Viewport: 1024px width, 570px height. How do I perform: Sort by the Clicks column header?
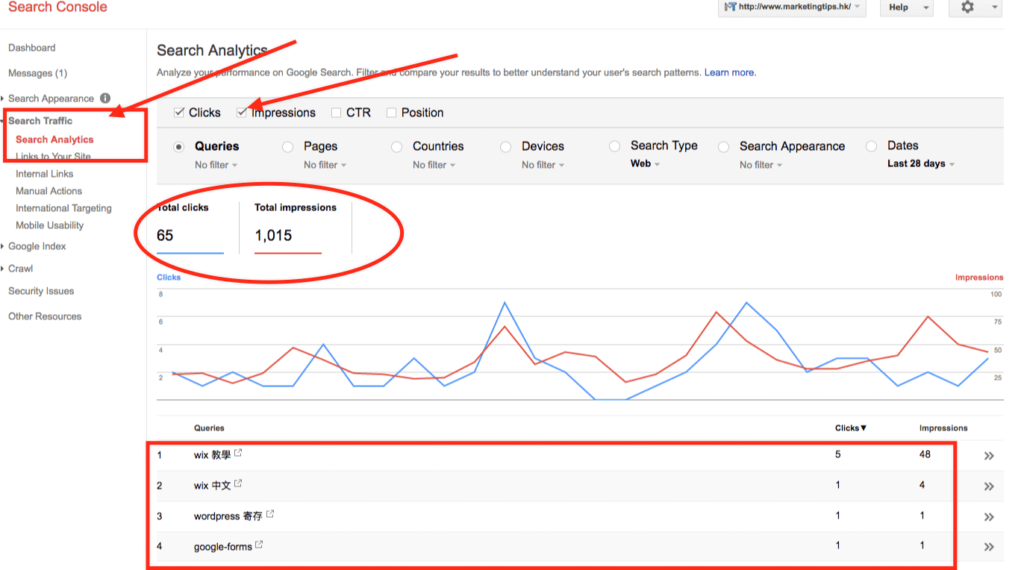tap(850, 428)
